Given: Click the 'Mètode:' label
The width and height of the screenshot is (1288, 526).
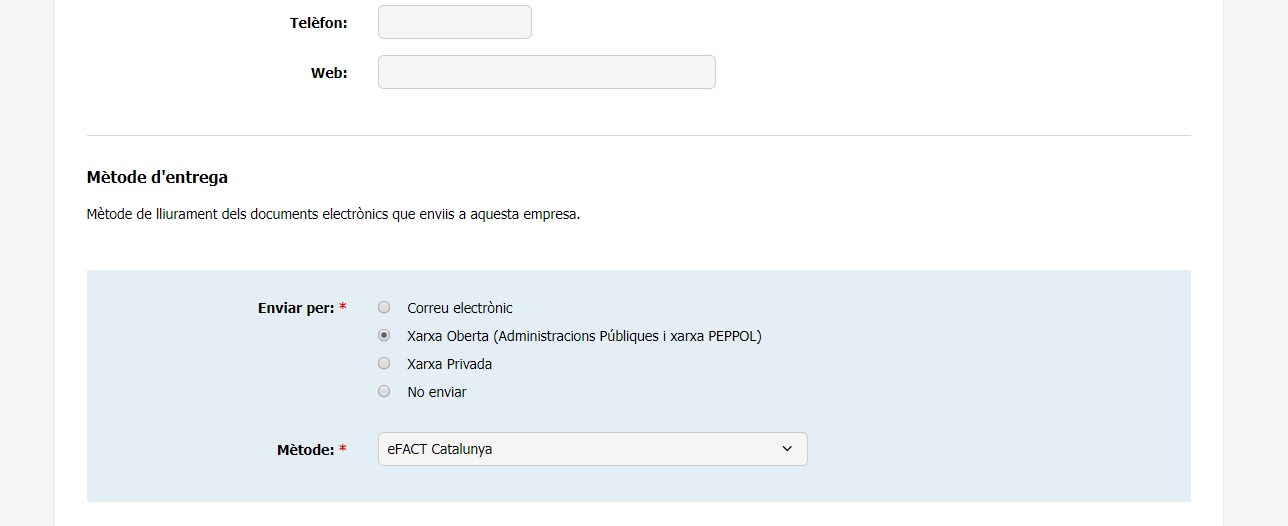Looking at the screenshot, I should click(305, 450).
